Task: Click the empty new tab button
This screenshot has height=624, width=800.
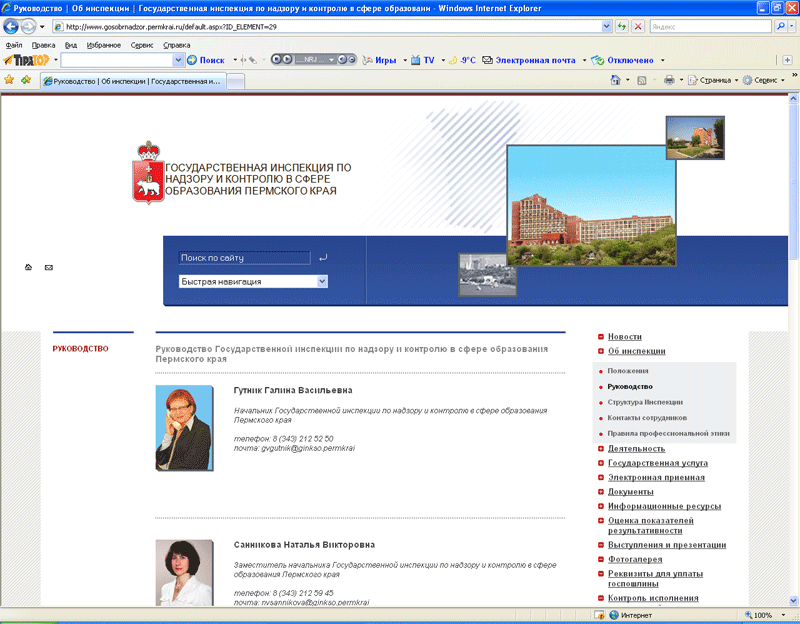Action: (235, 82)
